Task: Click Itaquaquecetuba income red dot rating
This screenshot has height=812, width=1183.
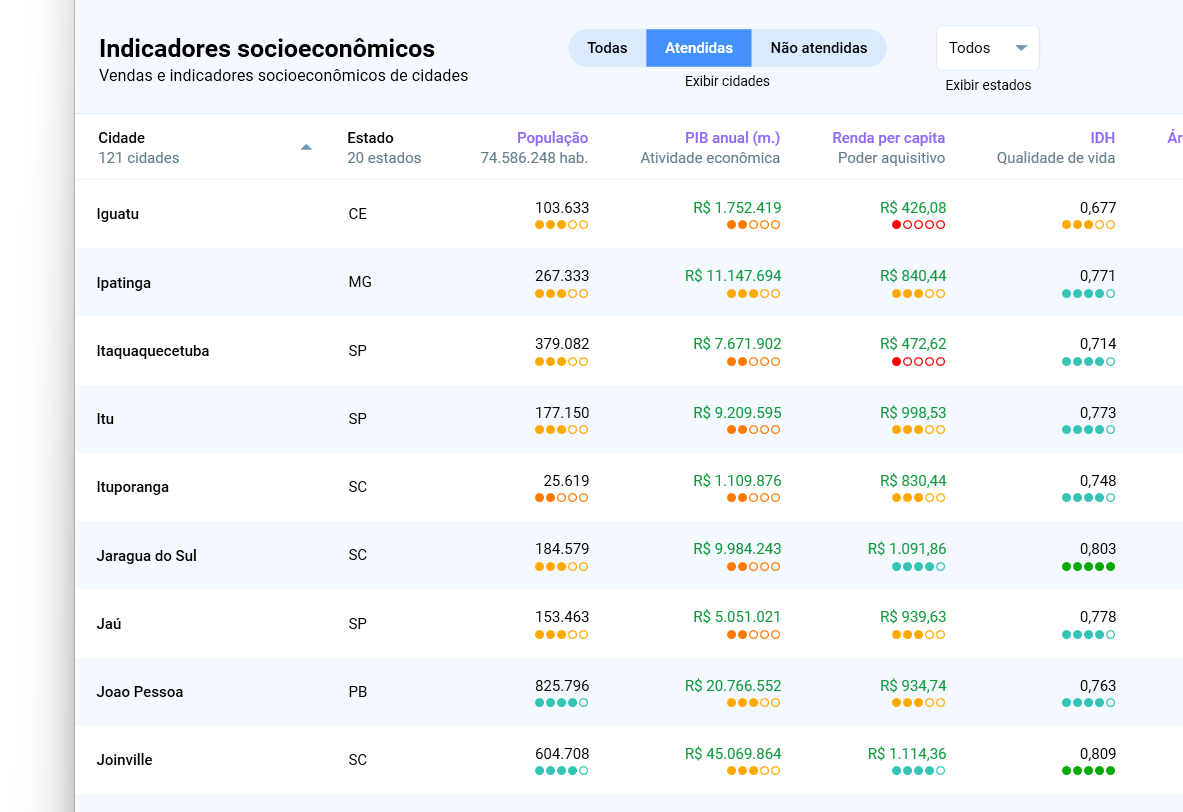Action: pyautogui.click(x=918, y=361)
